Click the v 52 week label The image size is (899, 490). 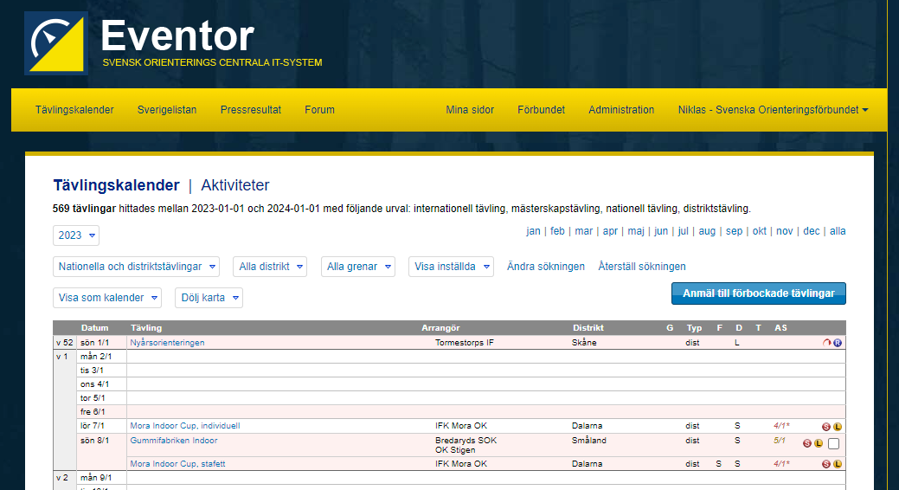tap(64, 343)
